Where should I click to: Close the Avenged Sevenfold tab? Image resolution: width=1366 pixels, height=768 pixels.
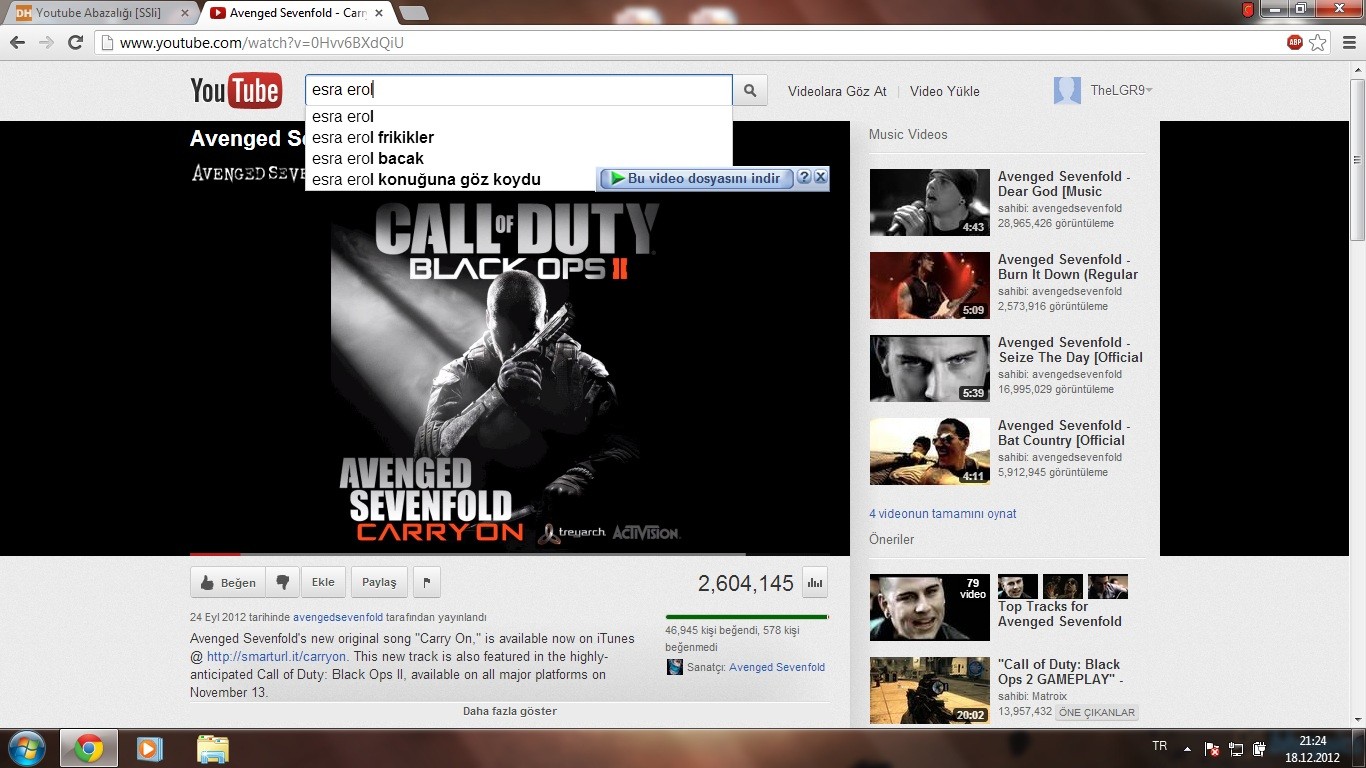tap(379, 13)
